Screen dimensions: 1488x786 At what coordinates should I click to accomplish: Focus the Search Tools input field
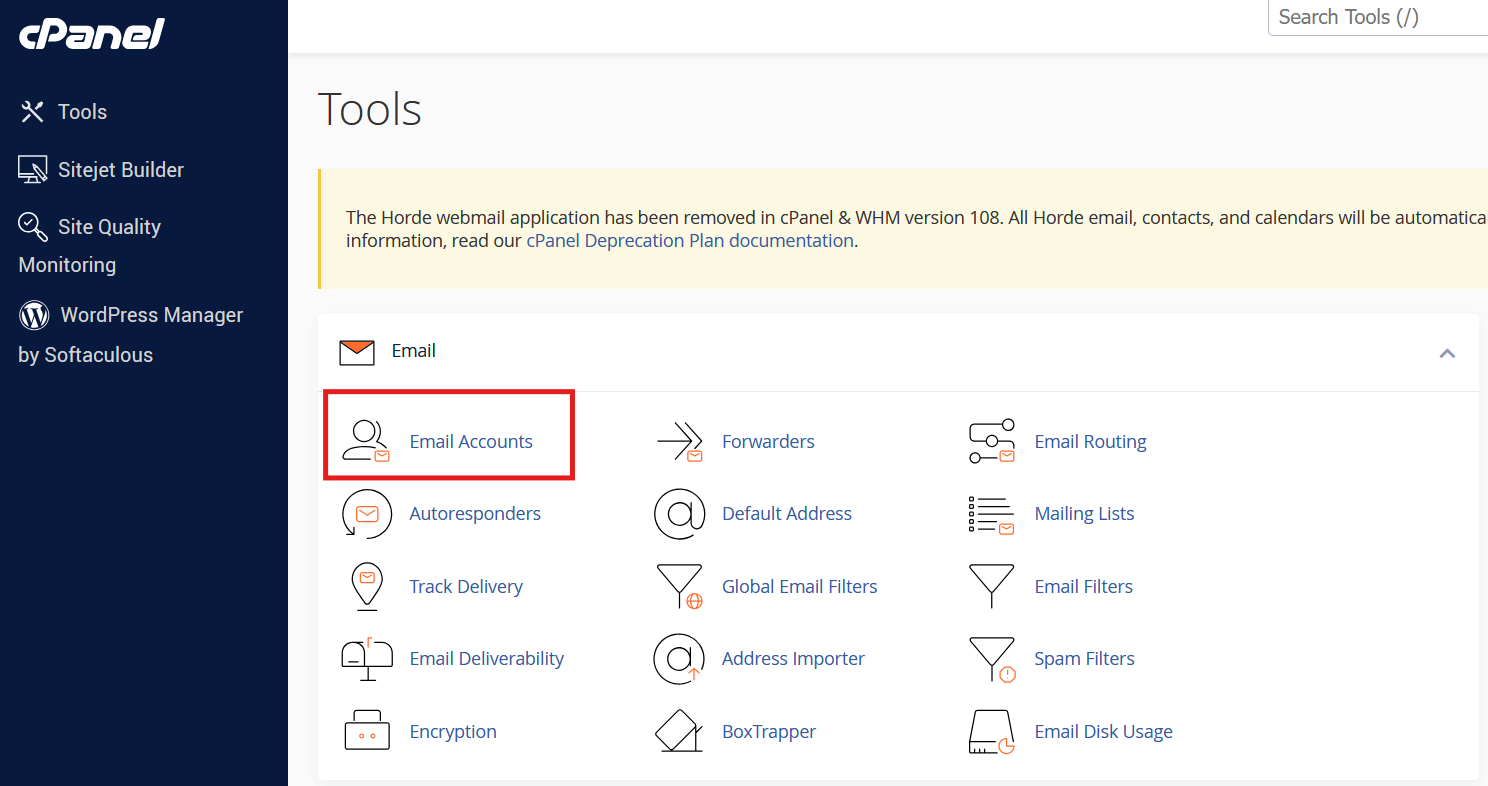[x=1378, y=18]
